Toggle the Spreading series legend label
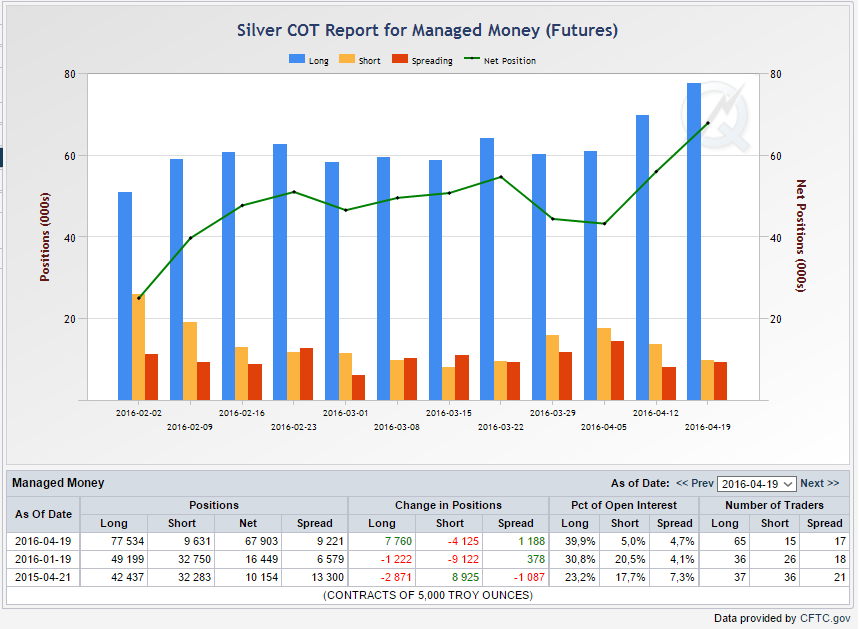The image size is (859, 629). coord(431,61)
